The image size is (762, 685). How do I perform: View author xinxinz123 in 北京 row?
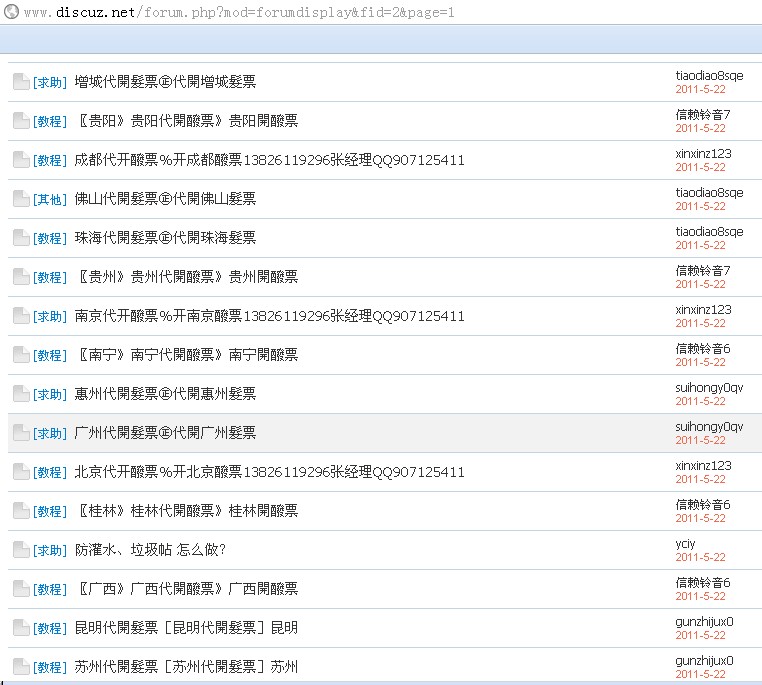(703, 465)
